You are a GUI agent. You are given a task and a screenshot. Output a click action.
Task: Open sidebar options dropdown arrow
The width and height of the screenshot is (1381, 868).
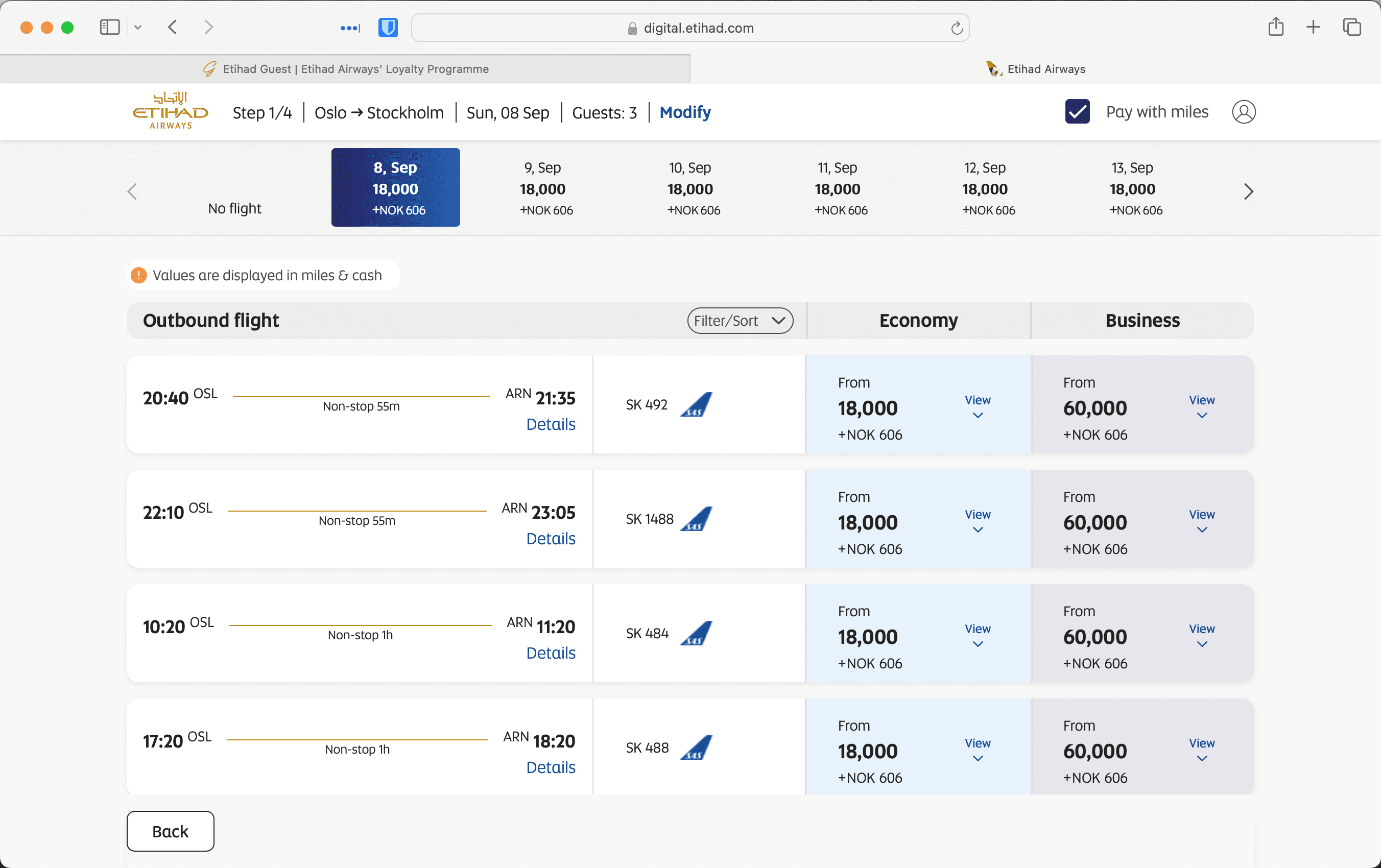pos(138,28)
